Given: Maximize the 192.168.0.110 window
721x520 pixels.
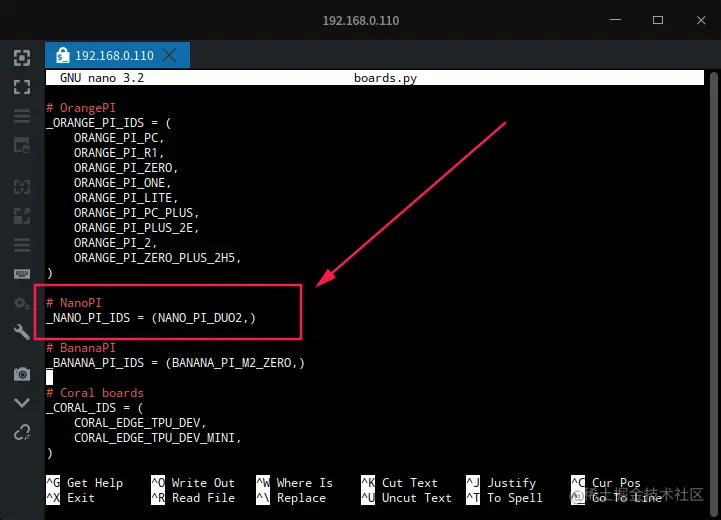Looking at the screenshot, I should coord(658,20).
